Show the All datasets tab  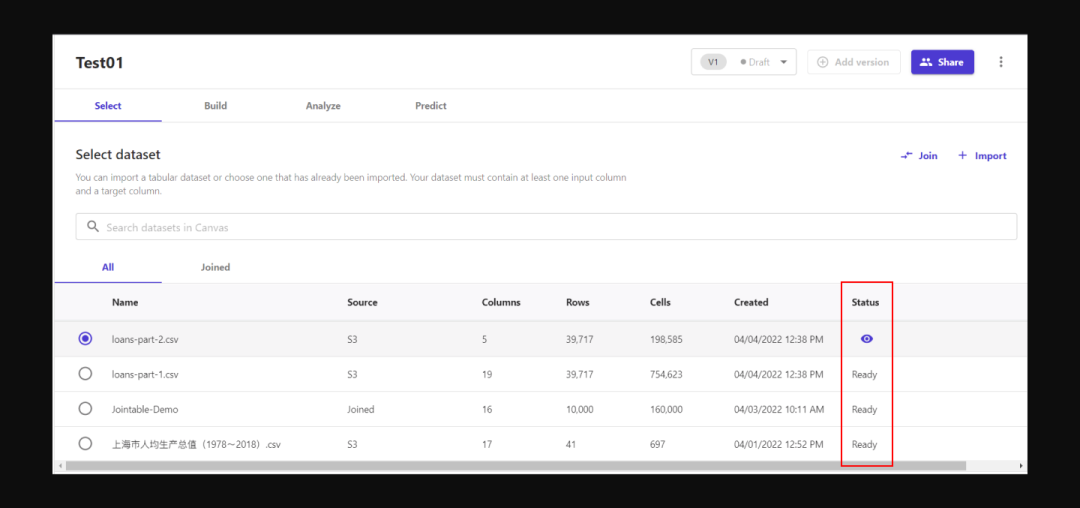[108, 267]
